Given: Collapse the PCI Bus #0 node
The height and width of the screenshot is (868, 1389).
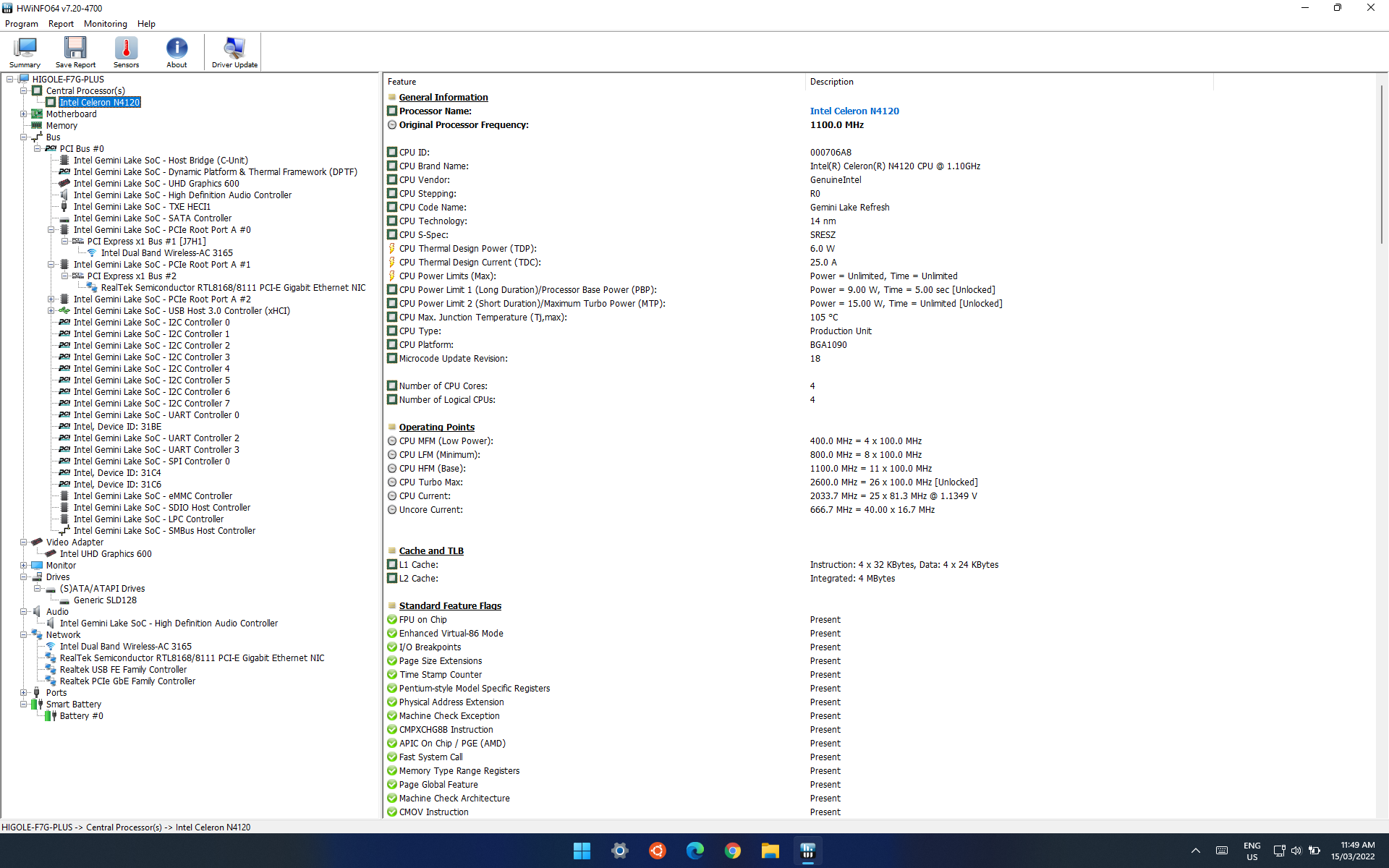Looking at the screenshot, I should click(x=37, y=149).
